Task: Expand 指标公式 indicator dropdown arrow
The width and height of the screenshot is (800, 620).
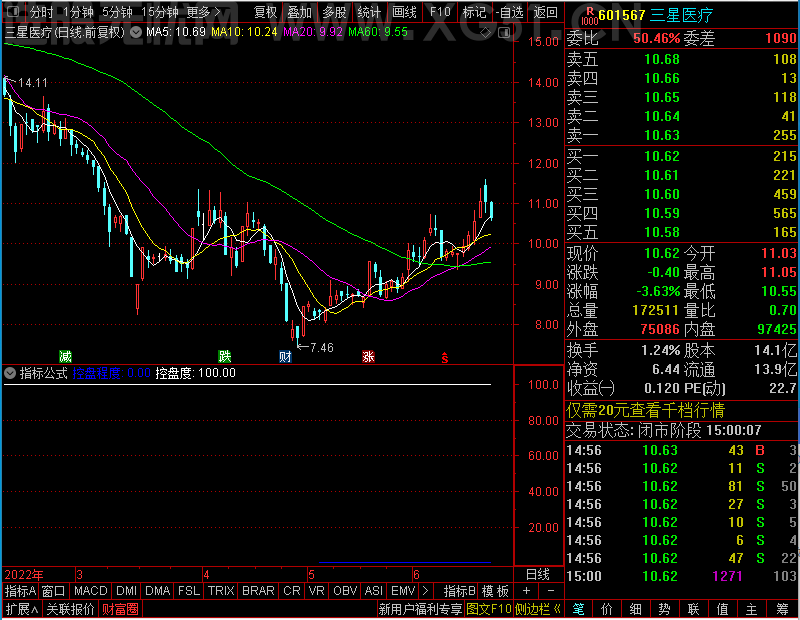Action: [10, 373]
